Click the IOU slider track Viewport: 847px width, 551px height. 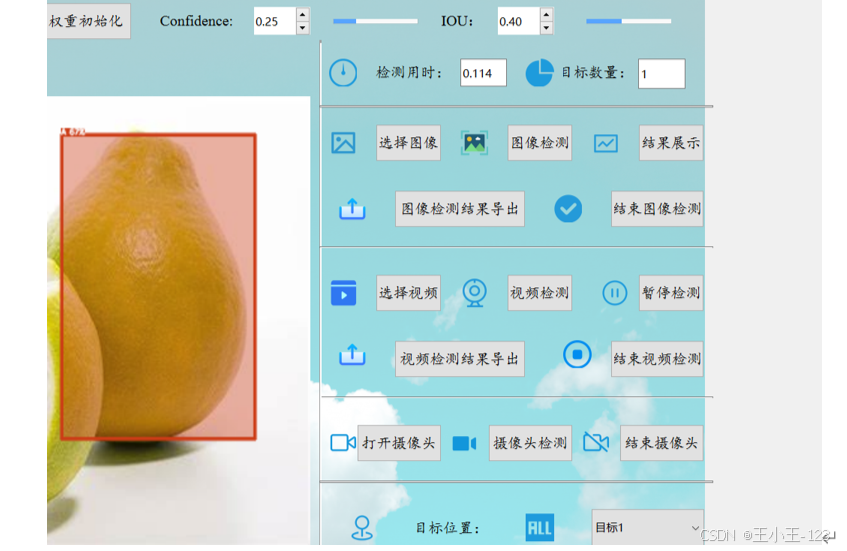pos(628,21)
